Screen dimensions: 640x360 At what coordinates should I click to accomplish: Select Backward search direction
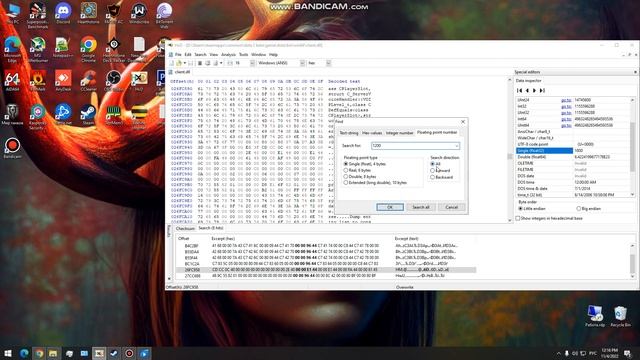point(442,177)
